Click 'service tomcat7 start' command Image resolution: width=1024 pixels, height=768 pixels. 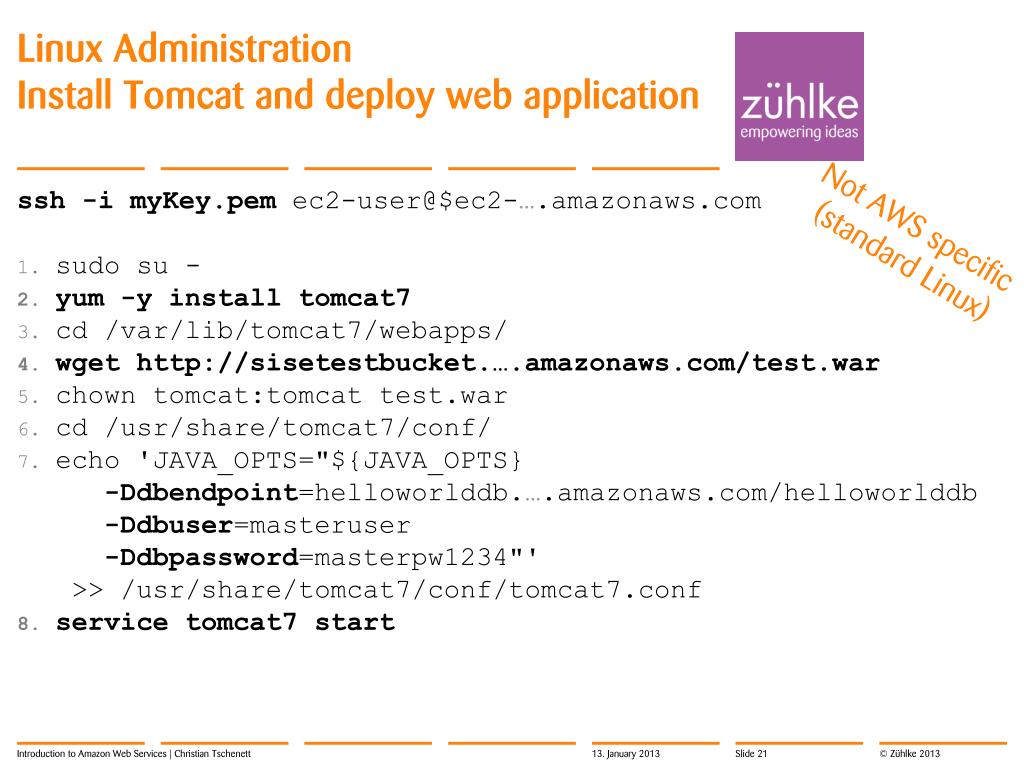coord(225,622)
